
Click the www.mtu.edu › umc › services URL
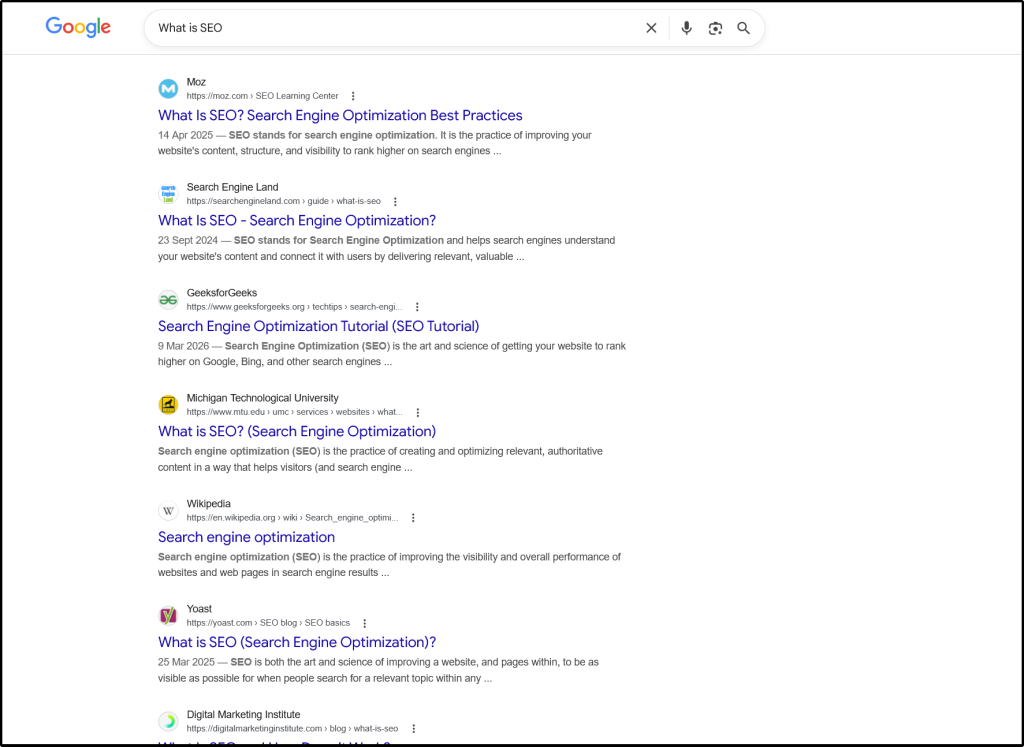(x=295, y=412)
